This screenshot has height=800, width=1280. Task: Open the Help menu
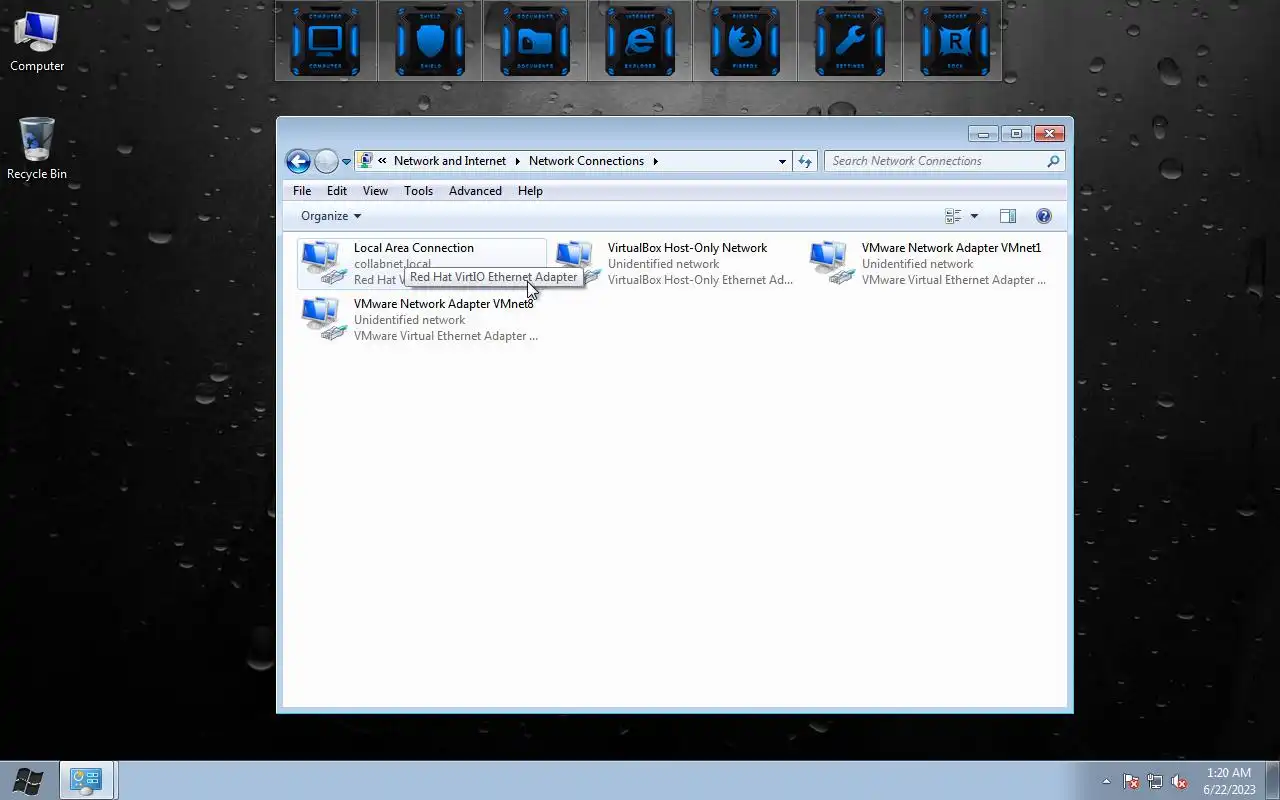(x=530, y=191)
